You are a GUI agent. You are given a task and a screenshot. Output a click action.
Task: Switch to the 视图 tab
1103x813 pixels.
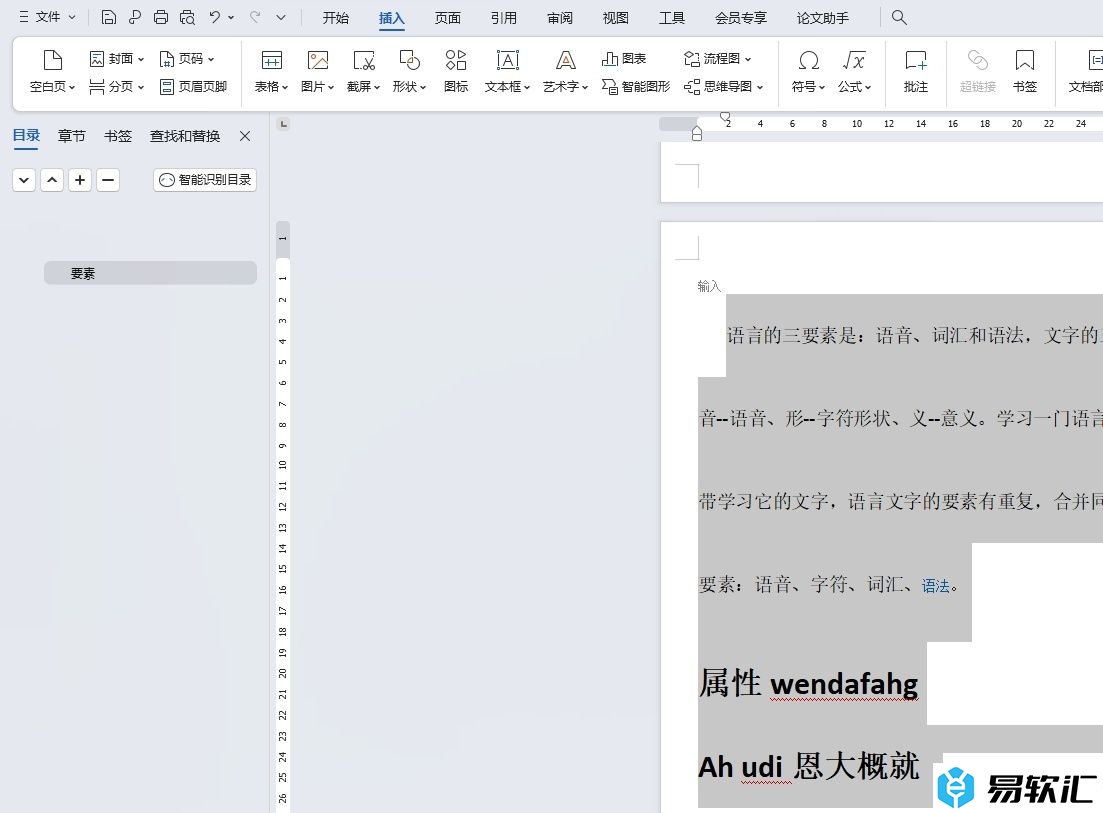[616, 18]
